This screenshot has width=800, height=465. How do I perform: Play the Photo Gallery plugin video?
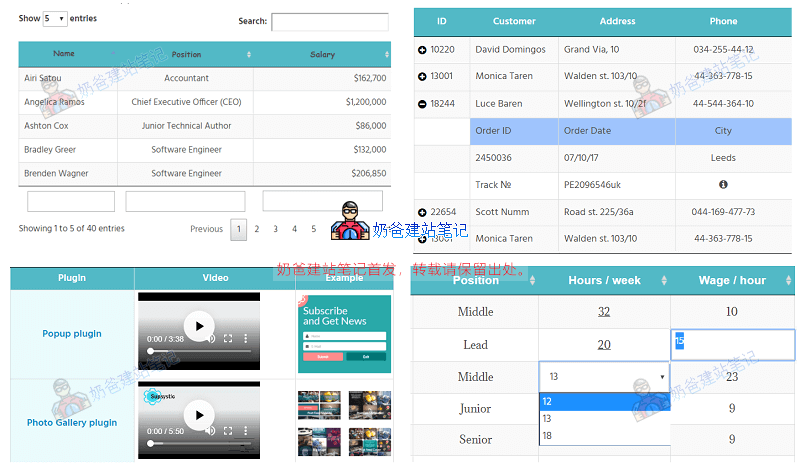tap(199, 414)
